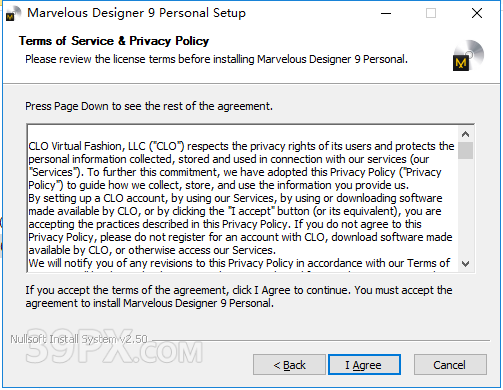
Task: Go to the previous step with Back
Action: click(289, 365)
